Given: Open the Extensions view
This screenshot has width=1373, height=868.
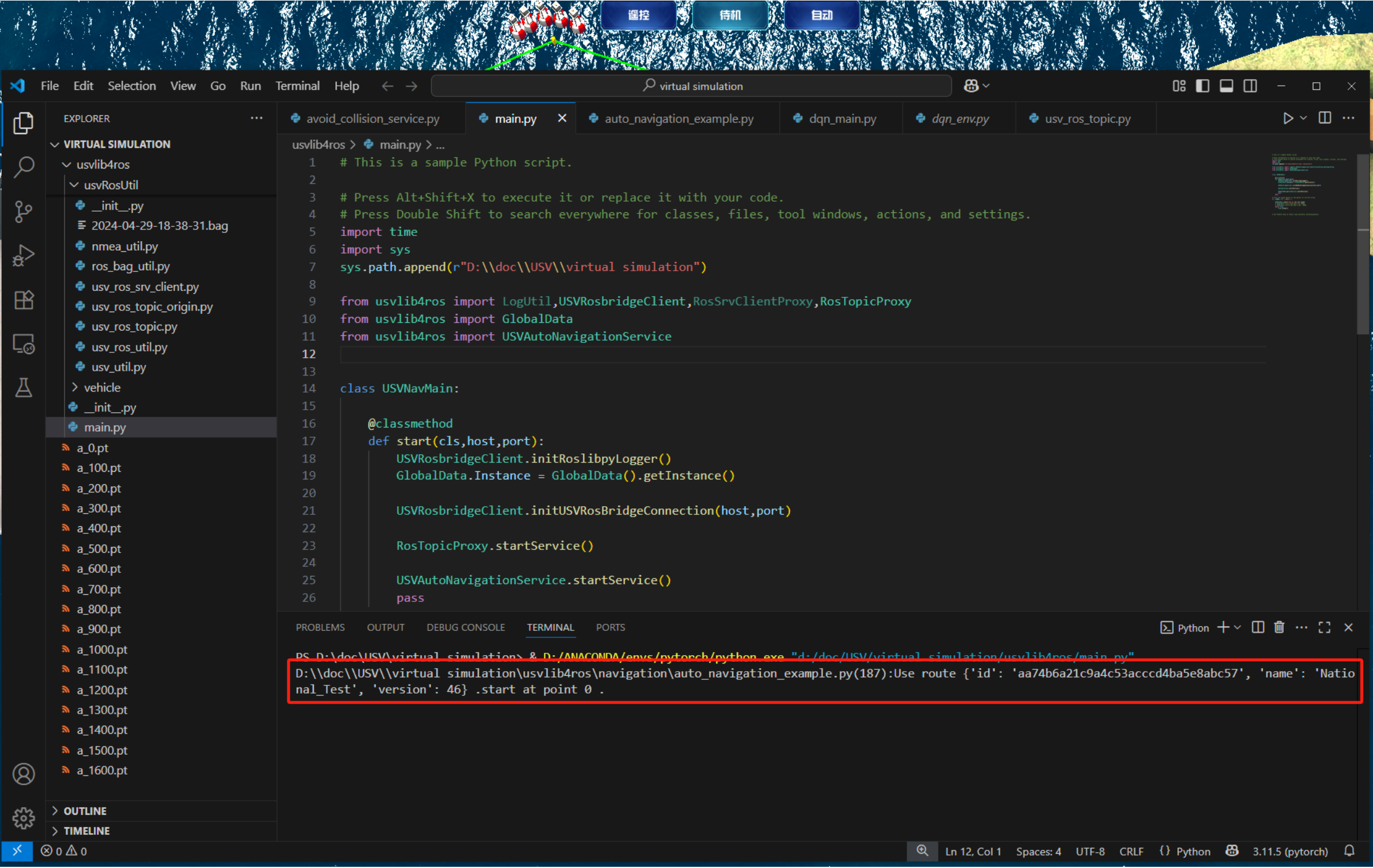Looking at the screenshot, I should click(x=24, y=300).
